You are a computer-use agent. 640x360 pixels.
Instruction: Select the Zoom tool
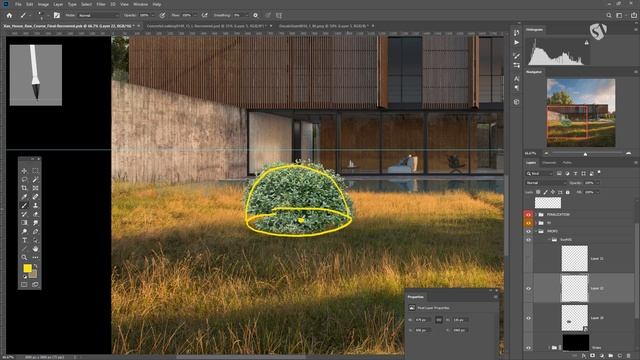click(24, 257)
